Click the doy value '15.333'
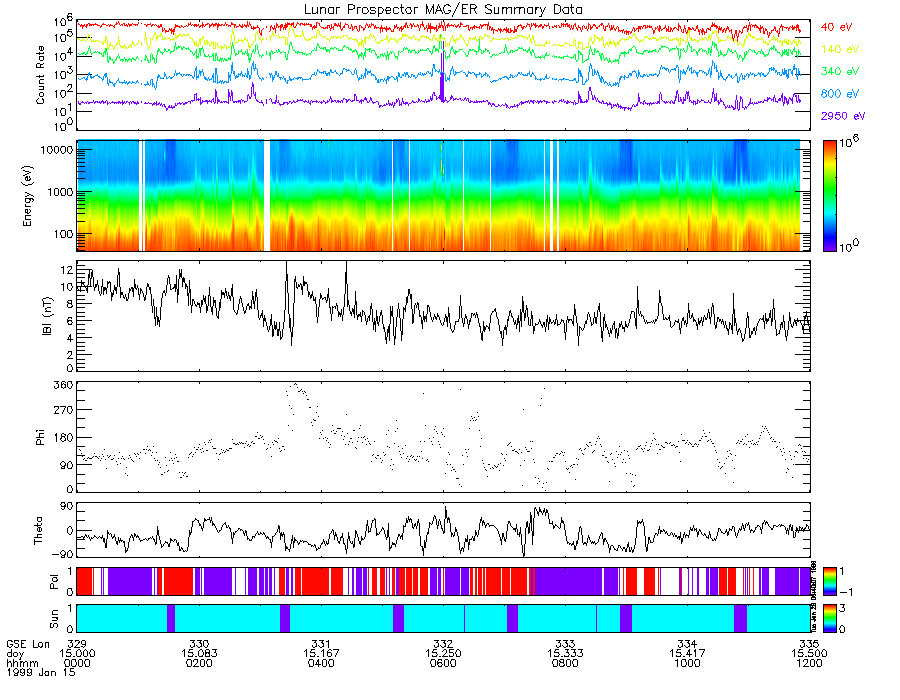Image resolution: width=900 pixels, height=700 pixels. pos(565,654)
